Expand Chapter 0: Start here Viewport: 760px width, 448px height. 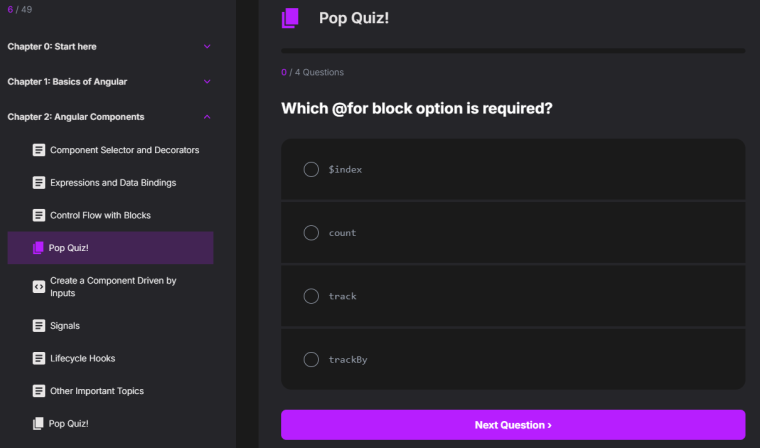tap(207, 46)
